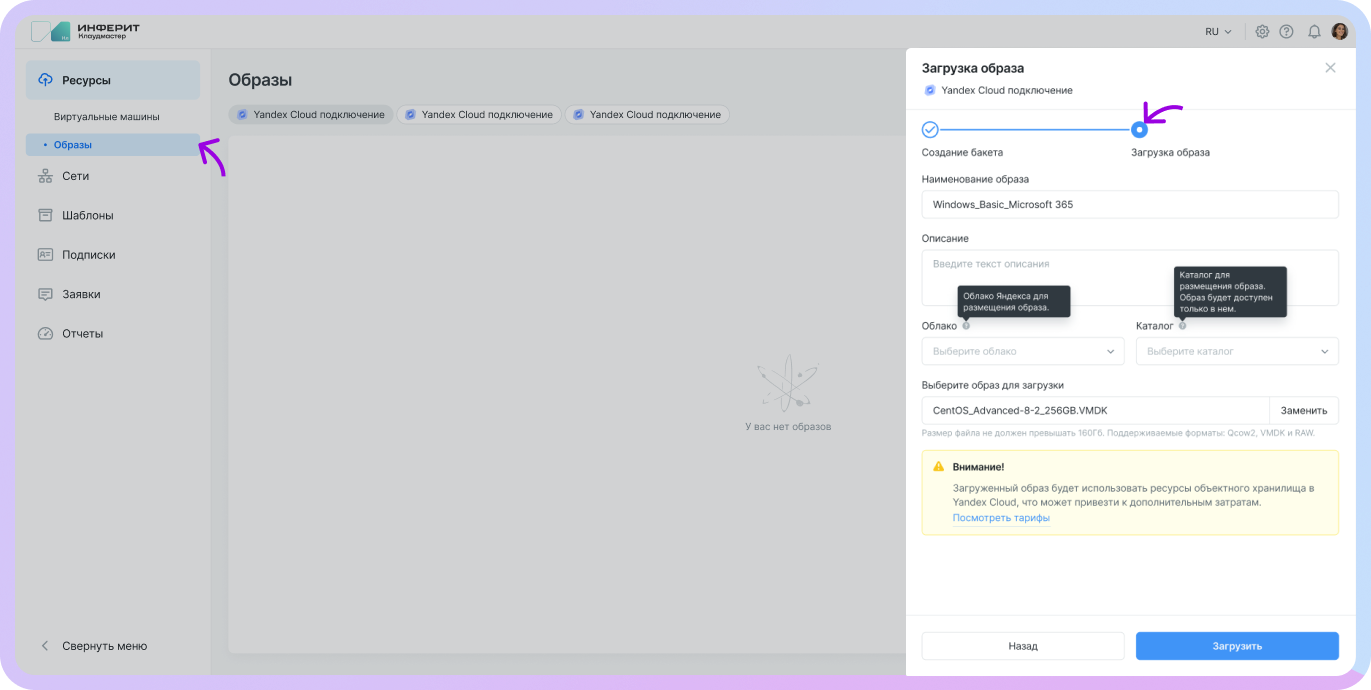Viewport: 1371px width, 690px height.
Task: Open the Посмотреть тарифы link
Action: pyautogui.click(x=1001, y=518)
